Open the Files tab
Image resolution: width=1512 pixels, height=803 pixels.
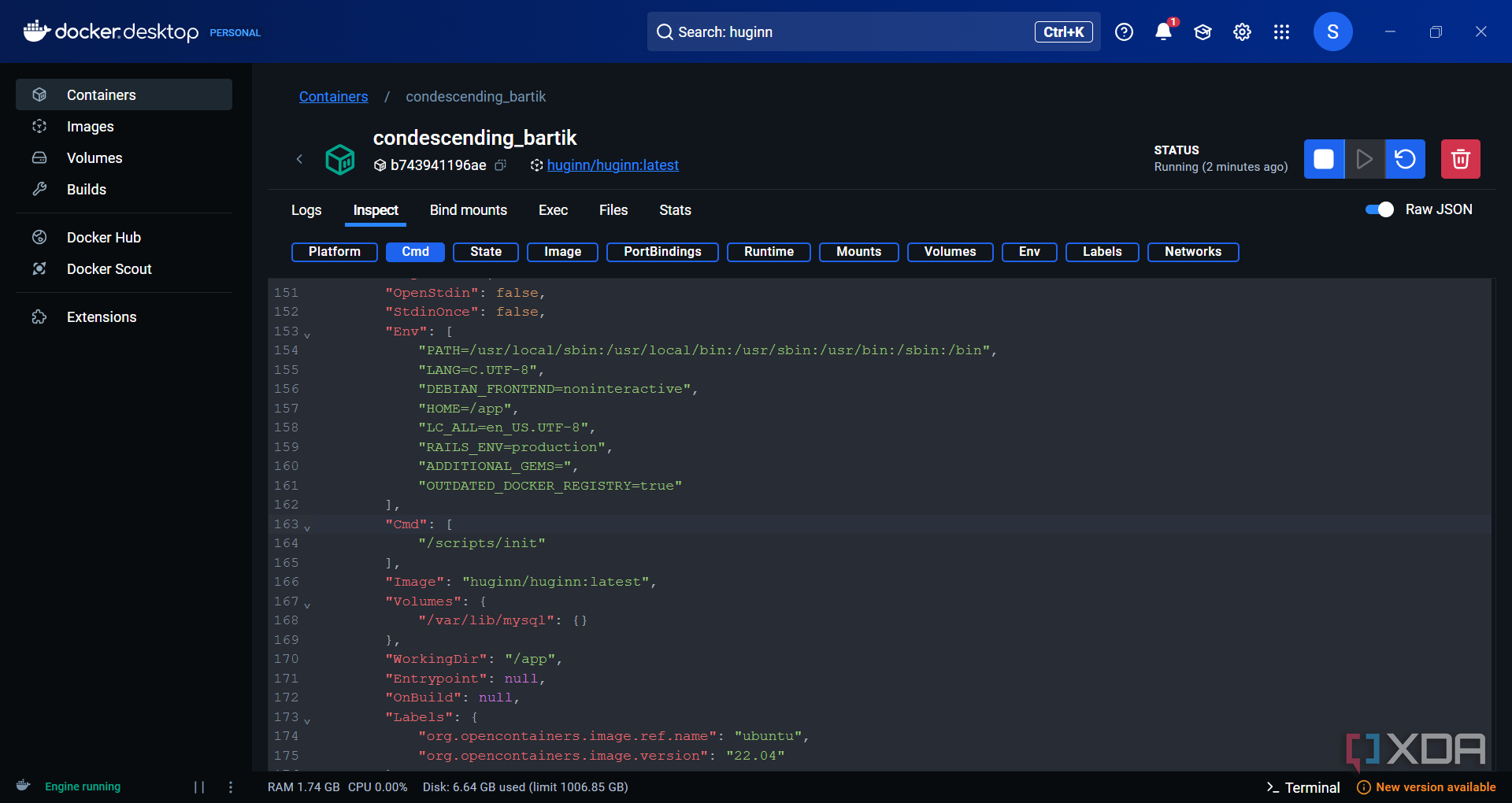[613, 210]
